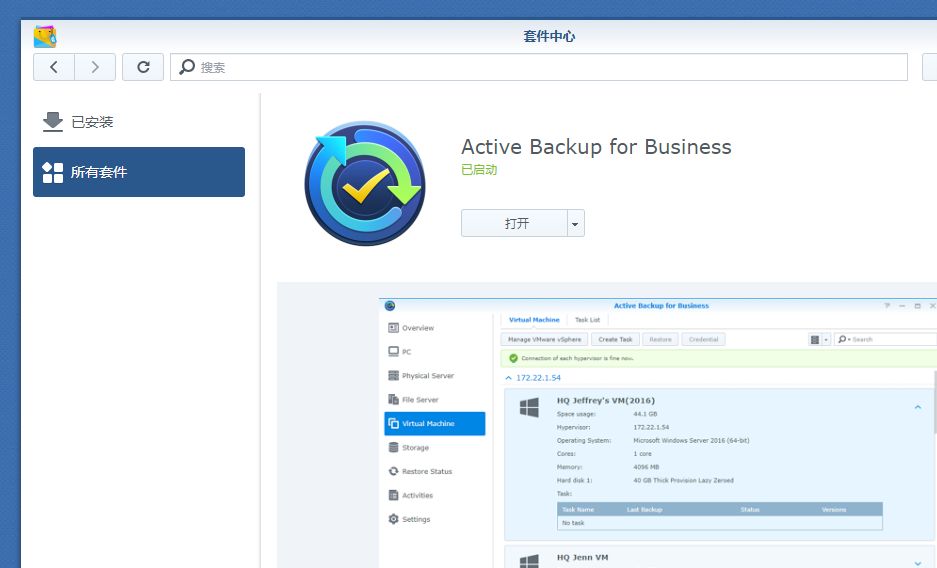Screen dimensions: 937x568
Task: Select the 所有套件 all packages section
Action: [139, 172]
